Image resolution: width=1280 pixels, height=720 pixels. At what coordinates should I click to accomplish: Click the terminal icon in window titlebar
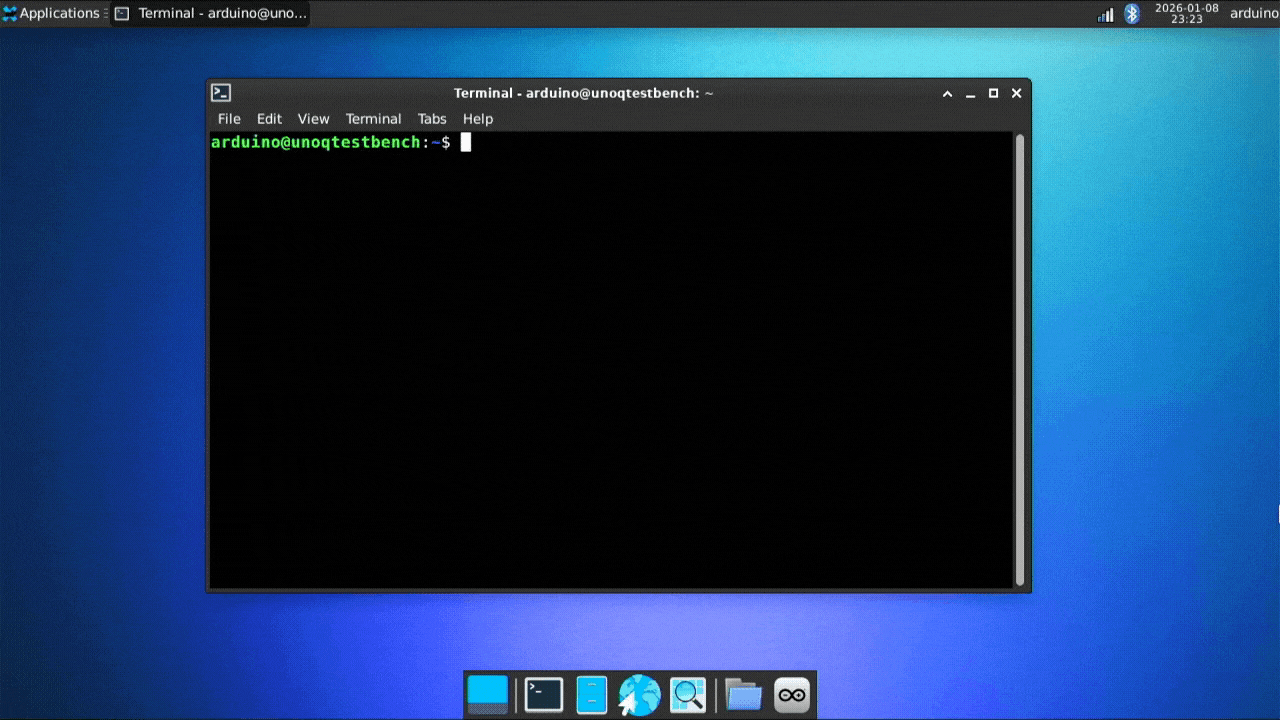[x=221, y=93]
